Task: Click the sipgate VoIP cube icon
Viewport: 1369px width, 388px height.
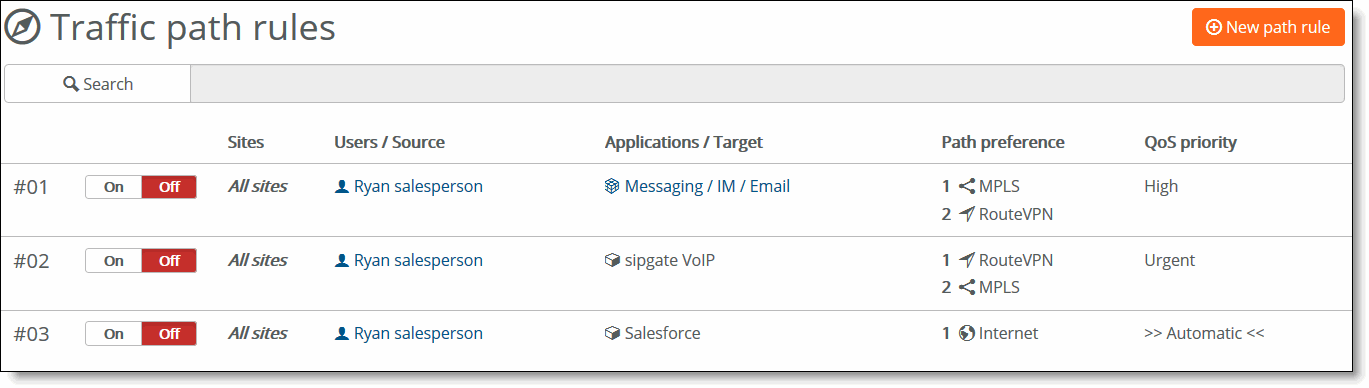Action: (612, 260)
